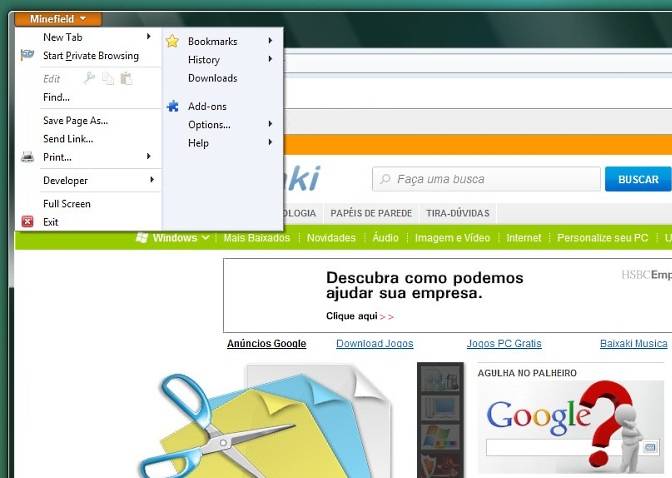Image resolution: width=672 pixels, height=478 pixels.
Task: Open the orange Minefield menu button
Action: (58, 19)
